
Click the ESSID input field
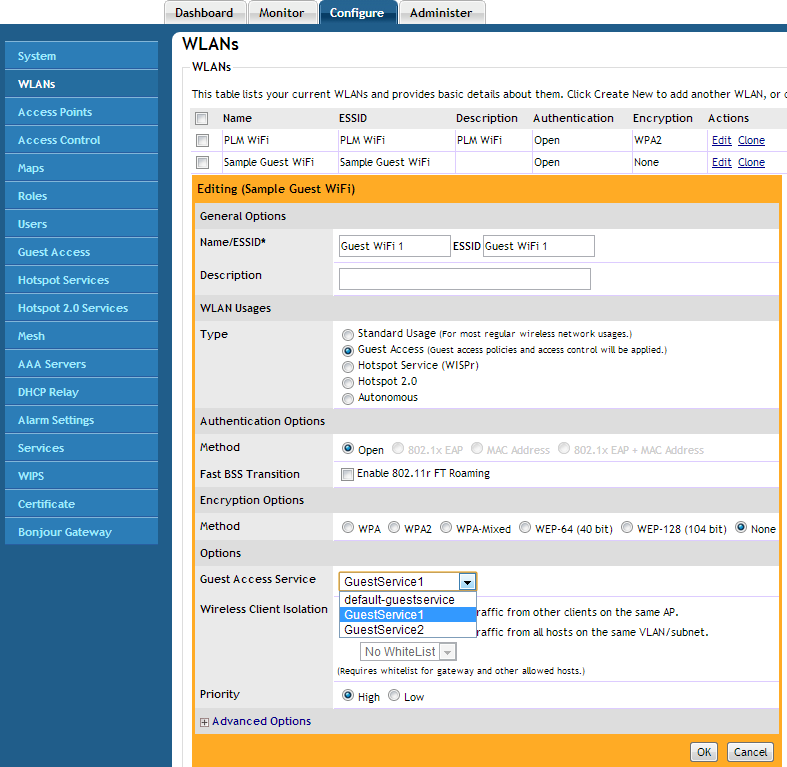(x=539, y=246)
